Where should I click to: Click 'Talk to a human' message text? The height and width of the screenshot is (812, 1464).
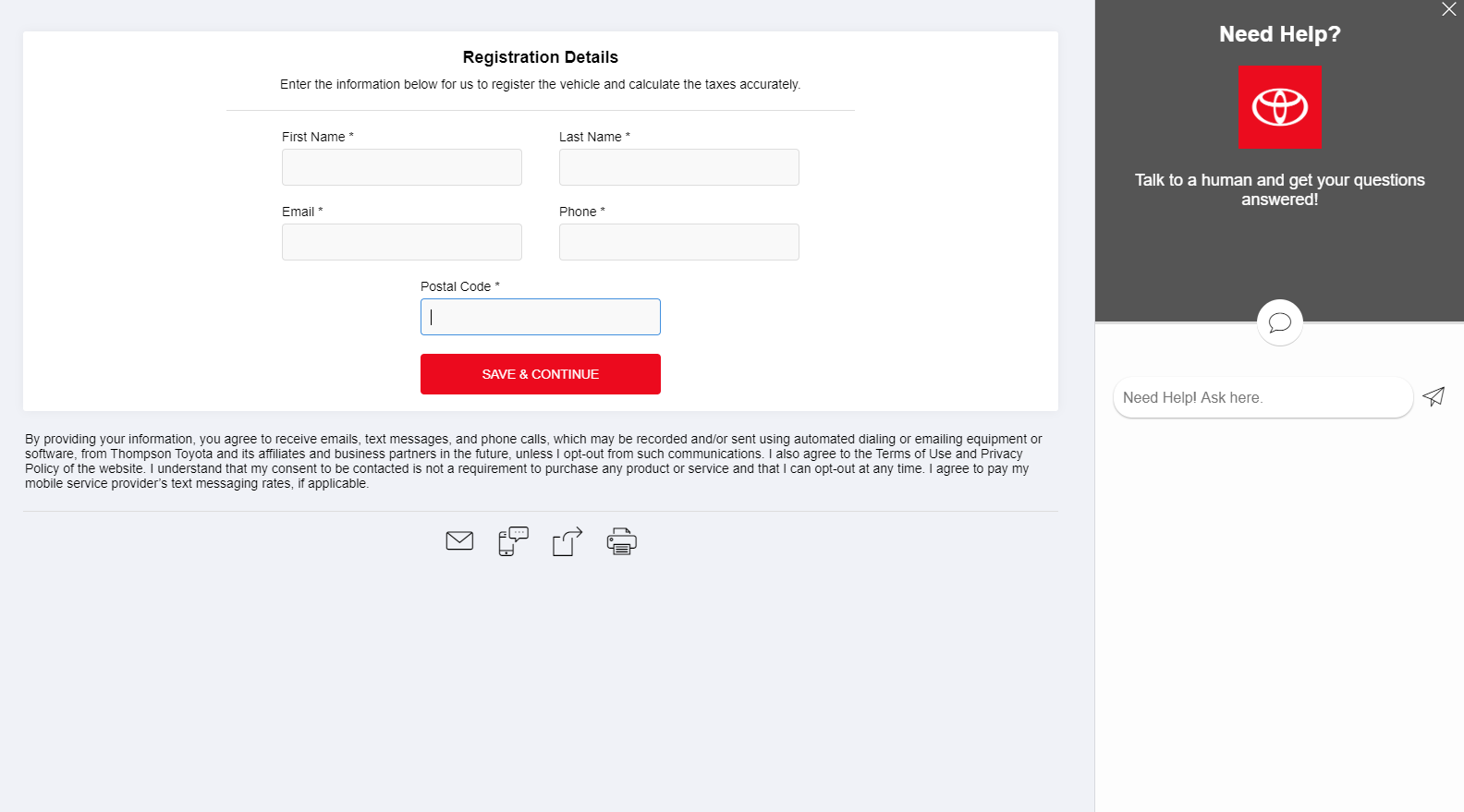click(x=1280, y=189)
